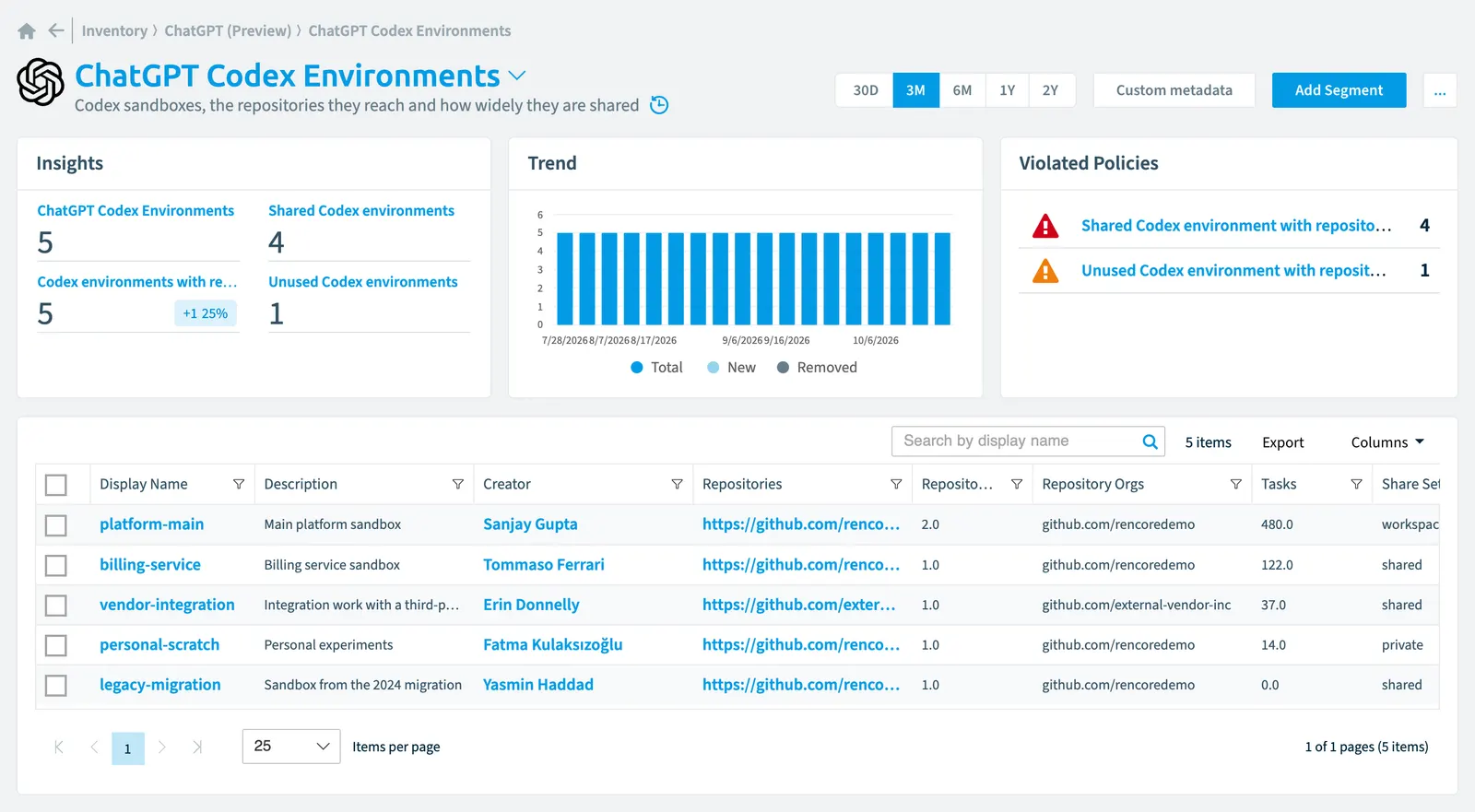Open Custom metadata

click(1174, 90)
